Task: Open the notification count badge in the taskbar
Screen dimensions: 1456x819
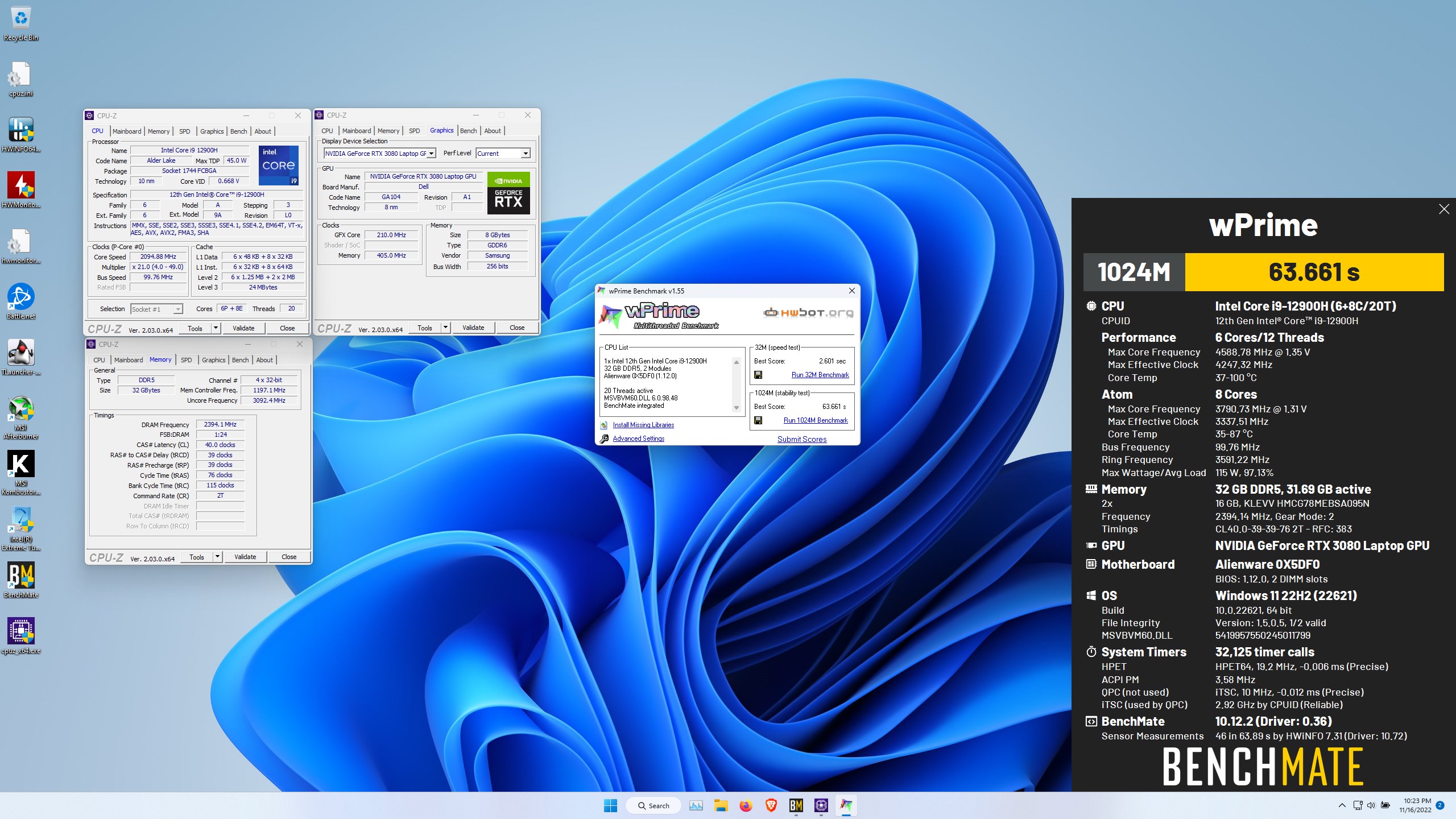Action: 1440,805
